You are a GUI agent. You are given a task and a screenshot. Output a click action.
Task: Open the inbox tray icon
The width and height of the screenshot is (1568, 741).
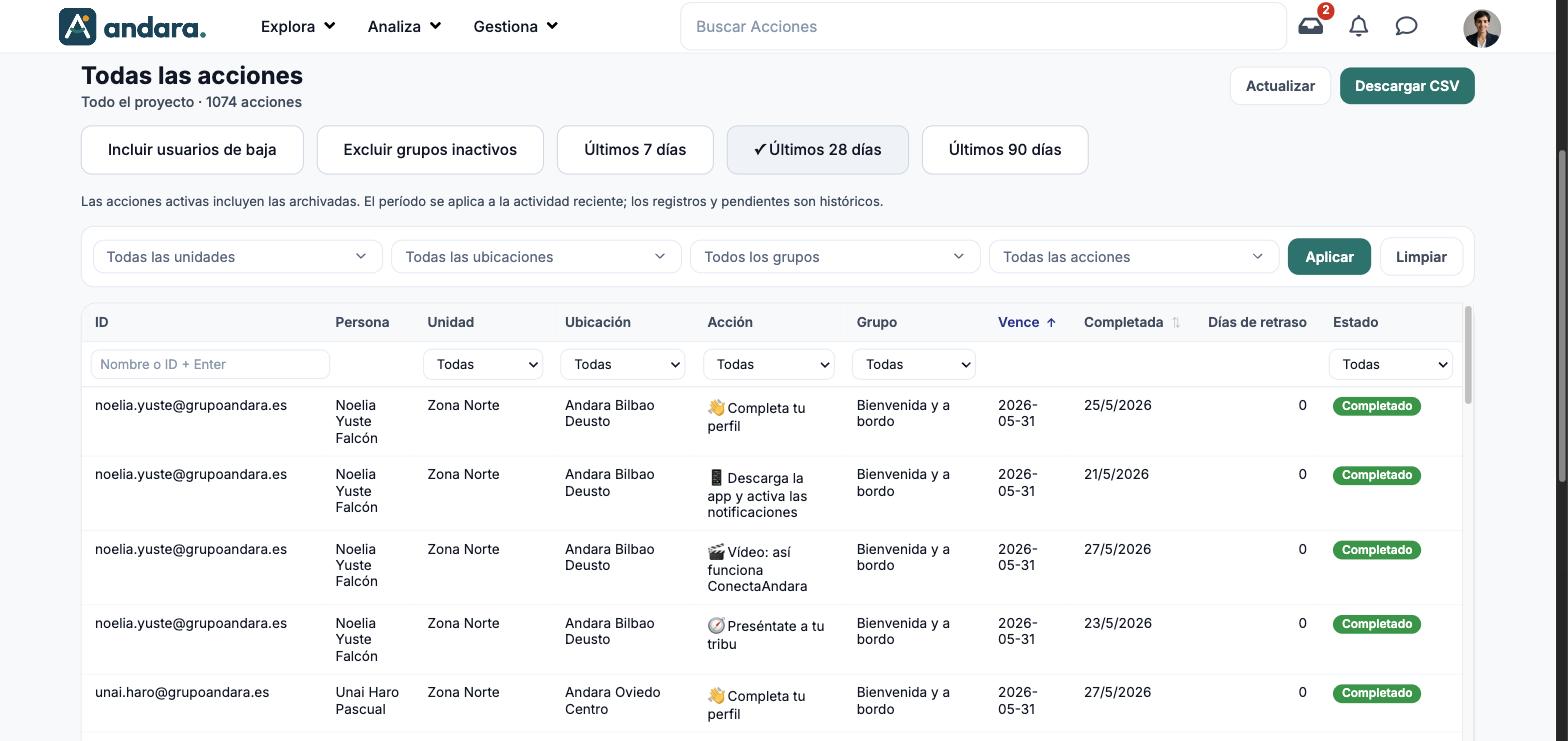[1310, 26]
